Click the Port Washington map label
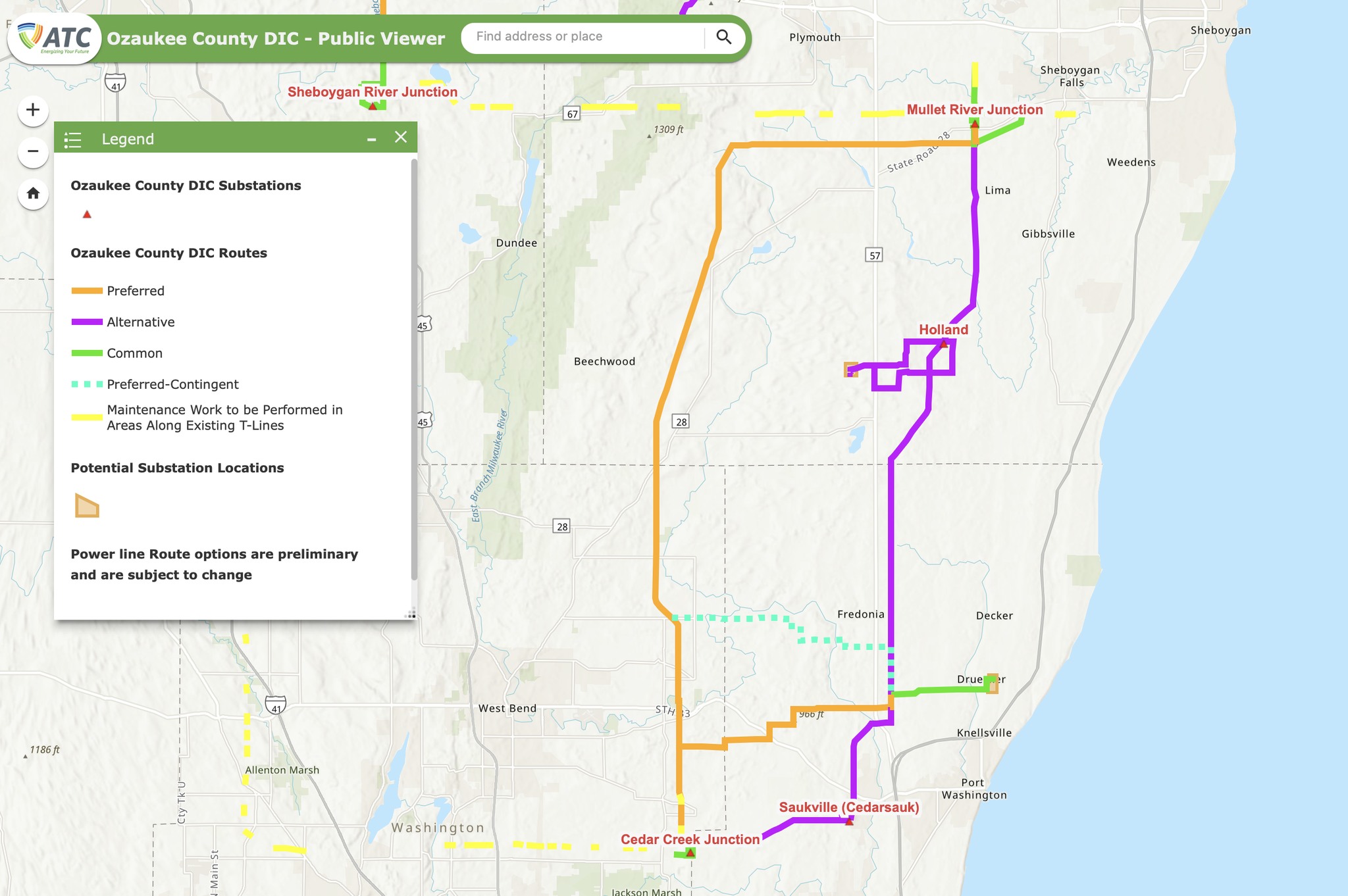 tap(974, 789)
